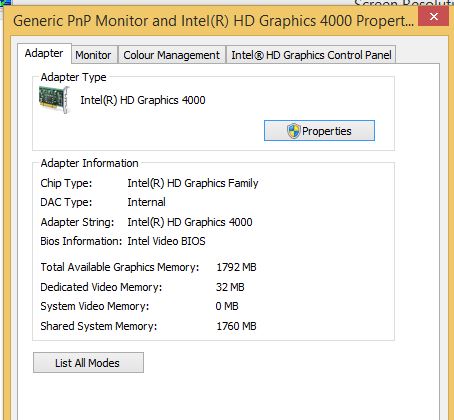This screenshot has height=420, width=454.
Task: Click the Intel Video BIOS information text
Action: coord(166,241)
